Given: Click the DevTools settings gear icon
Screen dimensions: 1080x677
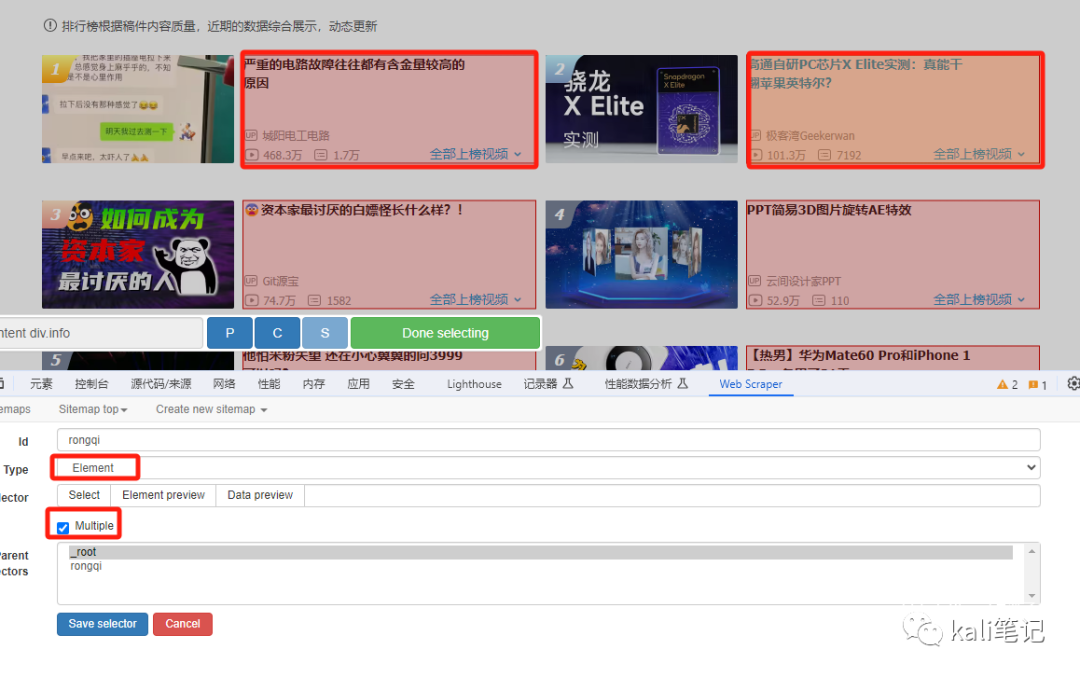Looking at the screenshot, I should point(1073,384).
